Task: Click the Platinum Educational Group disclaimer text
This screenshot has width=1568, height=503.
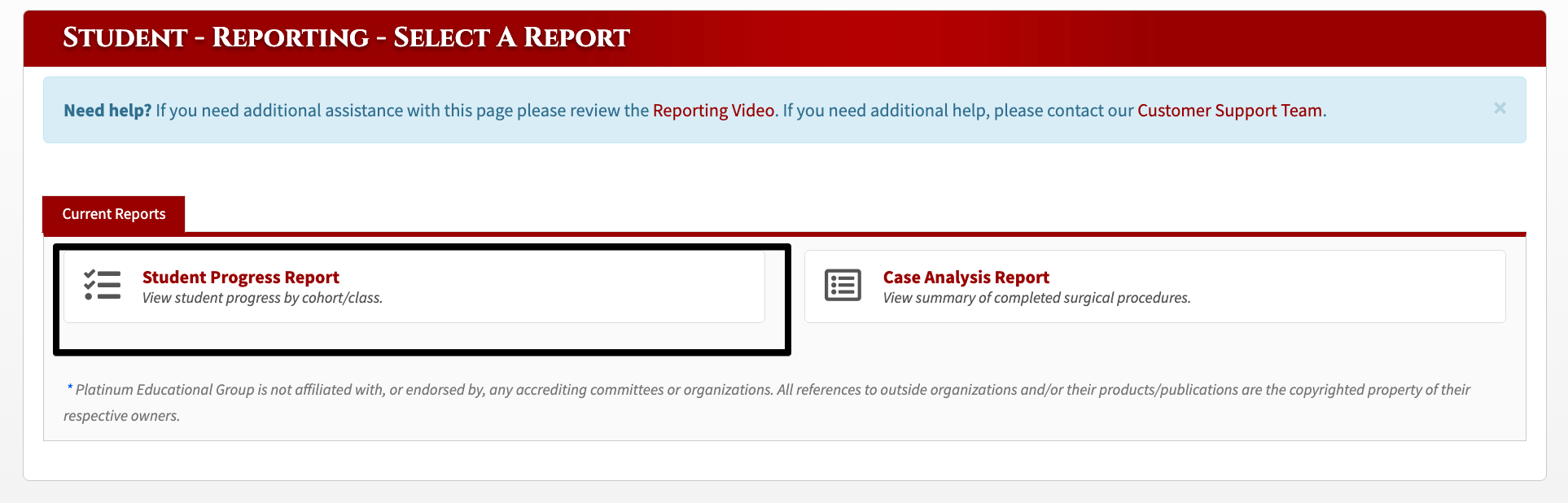Action: (x=767, y=402)
